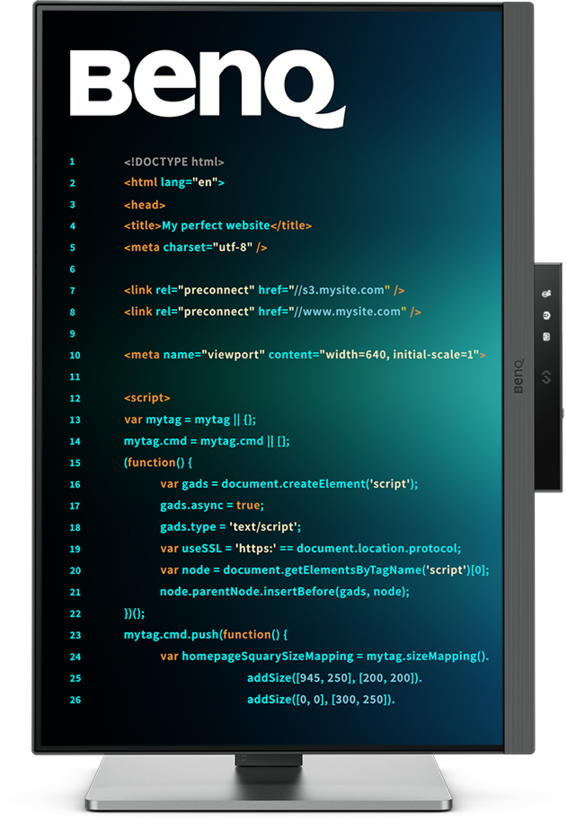The height and width of the screenshot is (820, 566).
Task: Click the diamond-shaped symbol on side module
Action: click(546, 377)
